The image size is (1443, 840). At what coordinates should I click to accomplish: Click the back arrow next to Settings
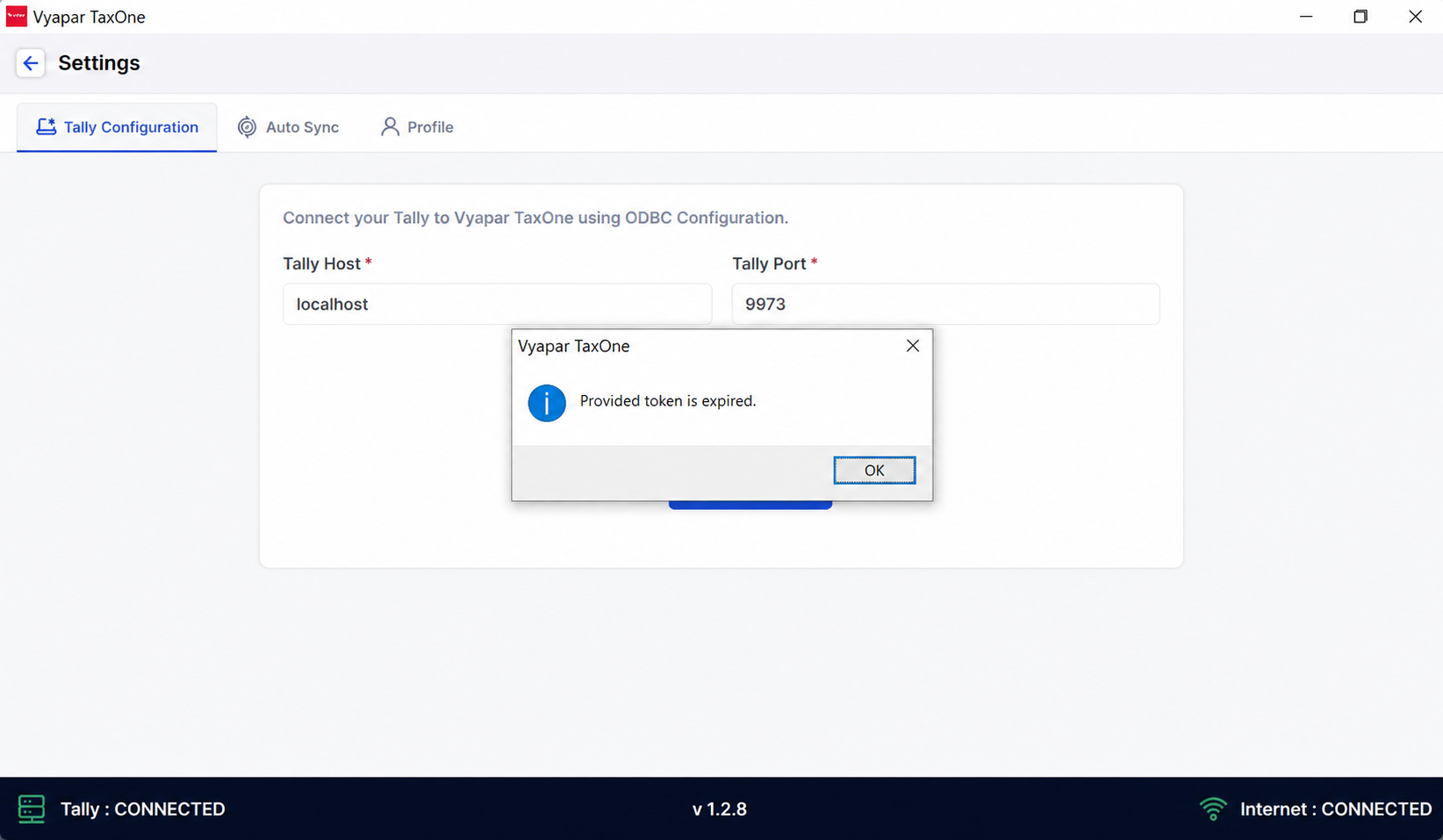[31, 63]
